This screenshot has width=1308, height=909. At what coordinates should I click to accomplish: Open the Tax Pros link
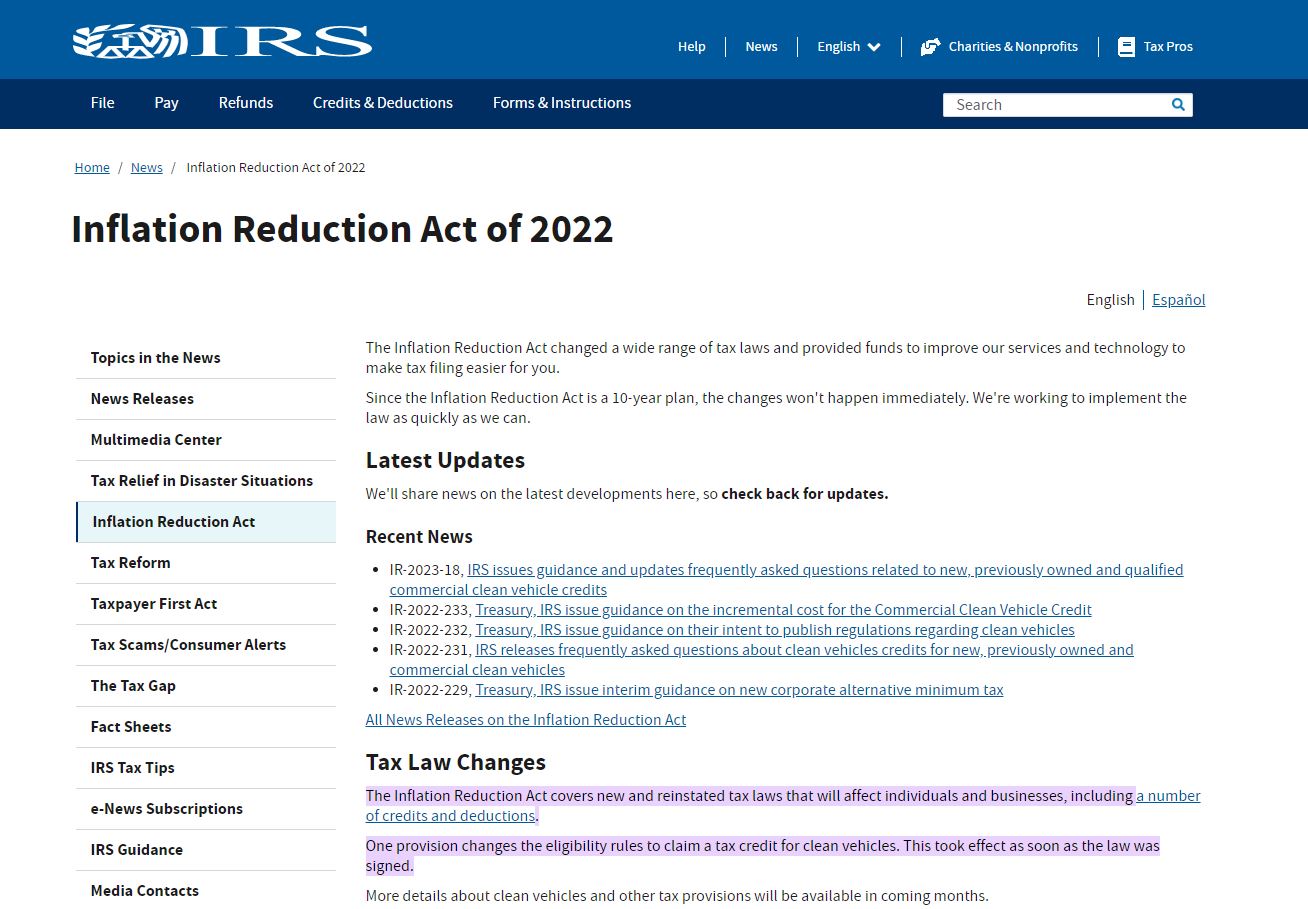coord(1168,46)
